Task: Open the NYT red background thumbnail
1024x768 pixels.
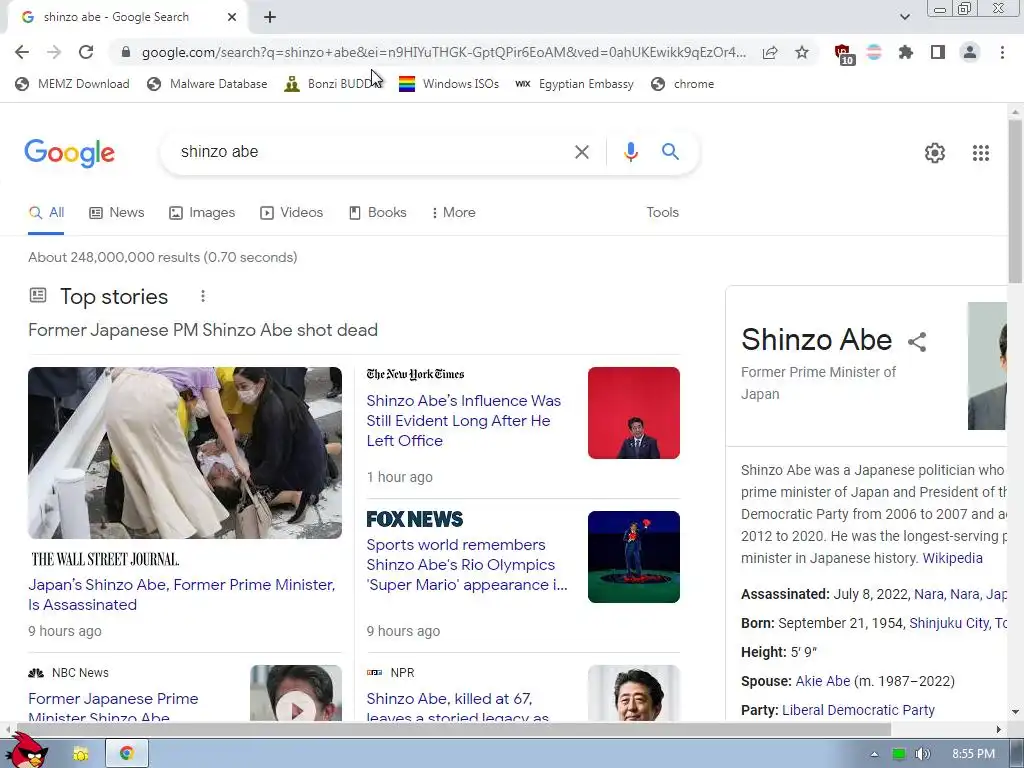Action: click(633, 413)
